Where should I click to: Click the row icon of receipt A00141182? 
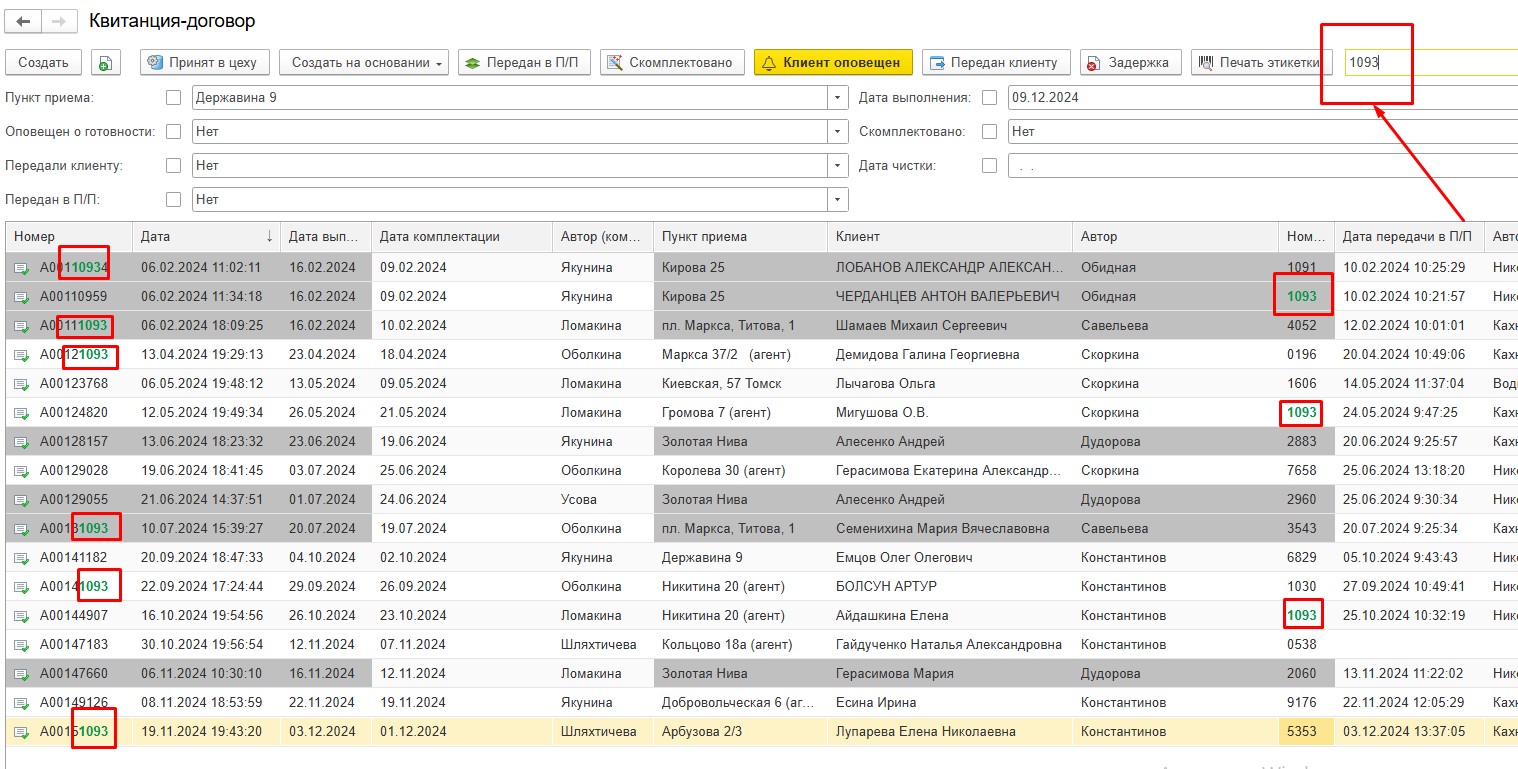click(21, 558)
